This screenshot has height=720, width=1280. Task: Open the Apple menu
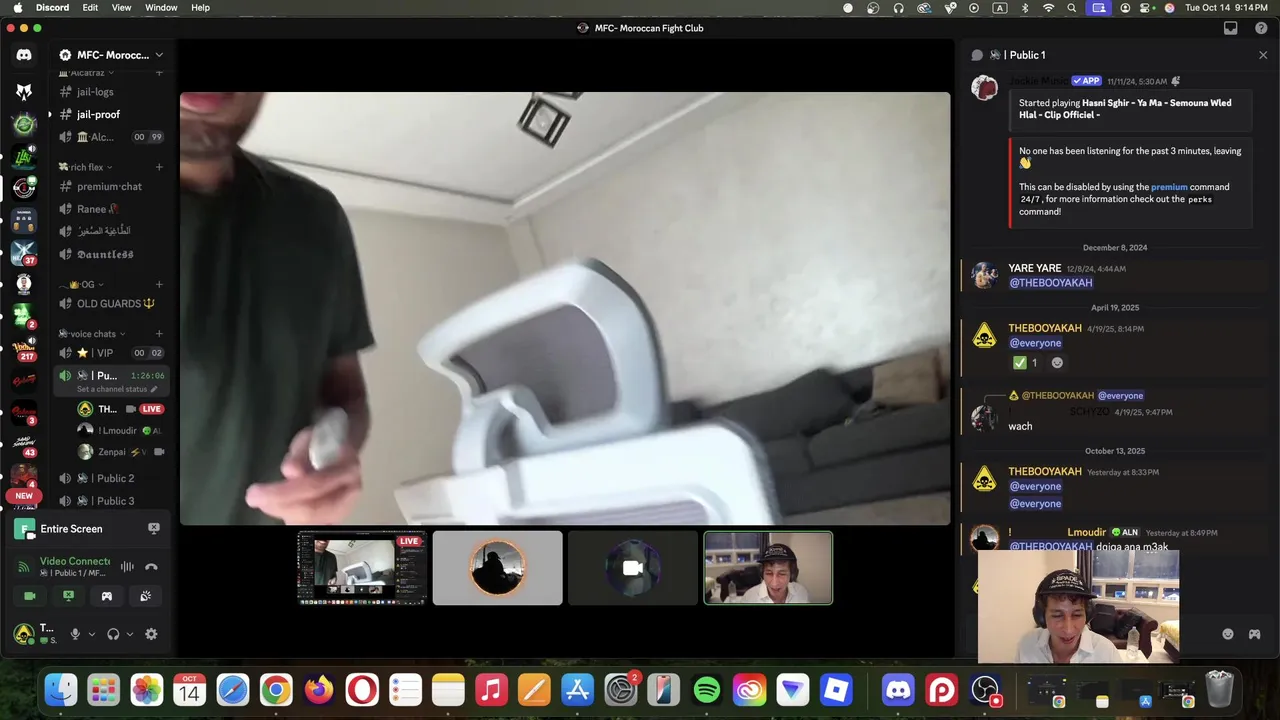click(17, 7)
